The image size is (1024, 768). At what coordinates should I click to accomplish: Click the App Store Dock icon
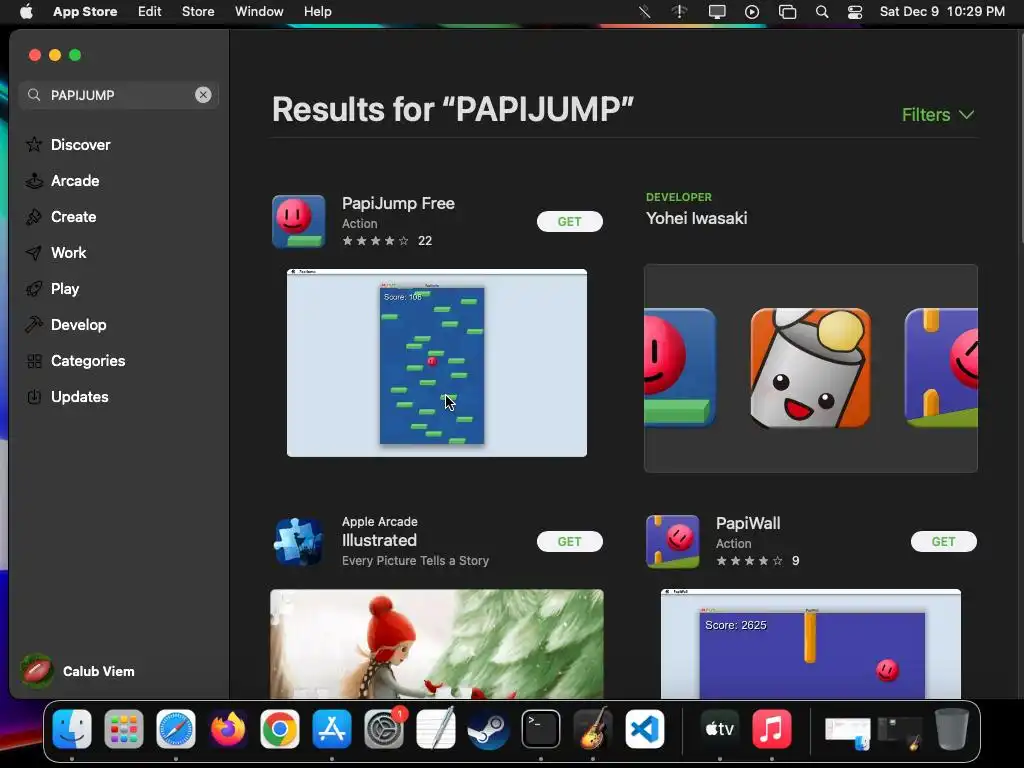pyautogui.click(x=332, y=729)
